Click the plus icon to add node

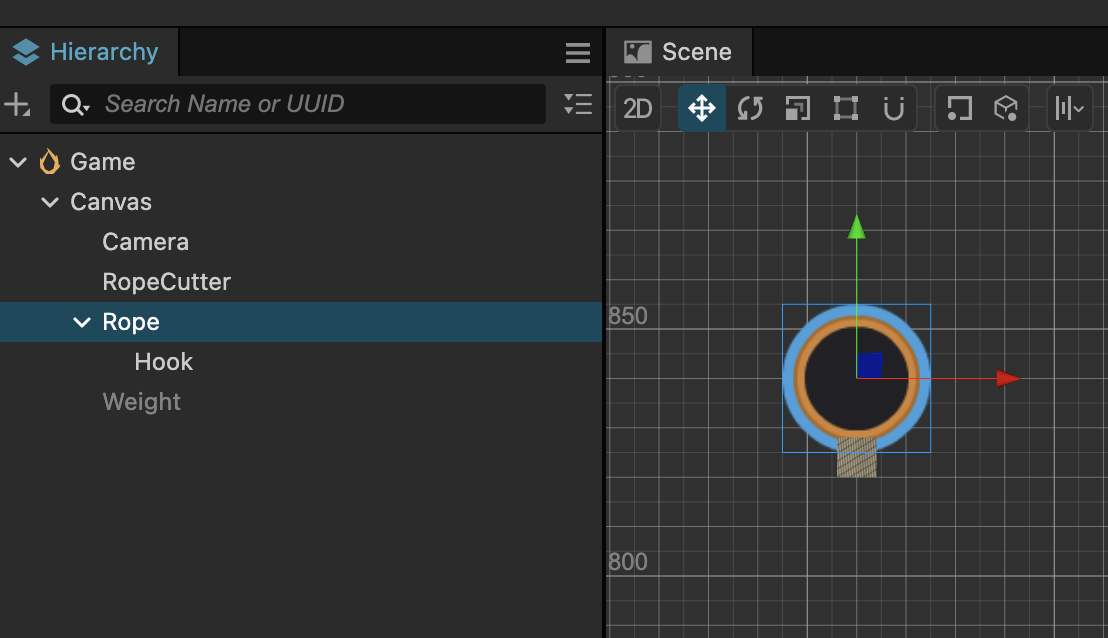[17, 104]
